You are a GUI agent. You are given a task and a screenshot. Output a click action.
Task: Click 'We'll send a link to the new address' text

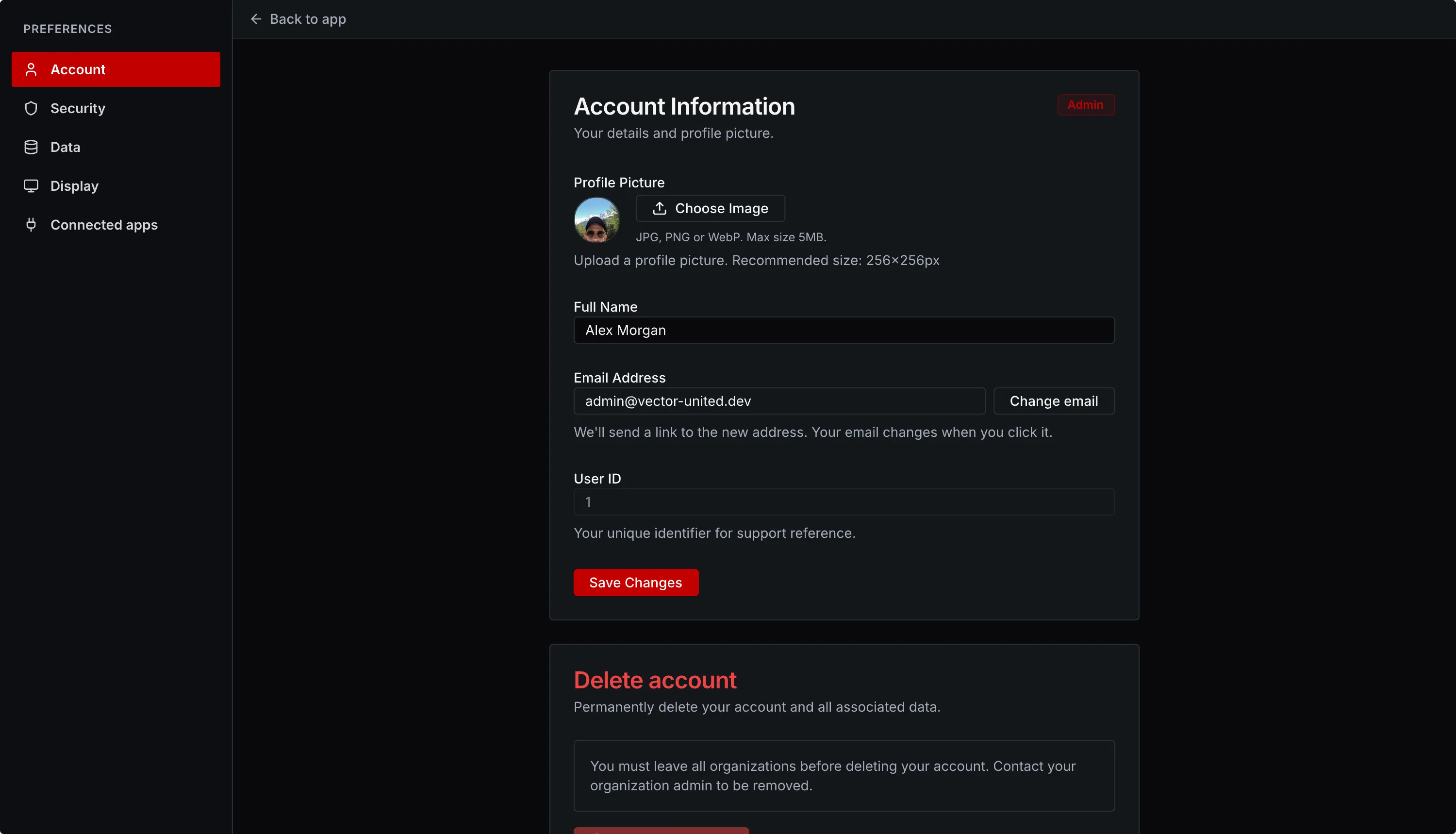click(813, 433)
